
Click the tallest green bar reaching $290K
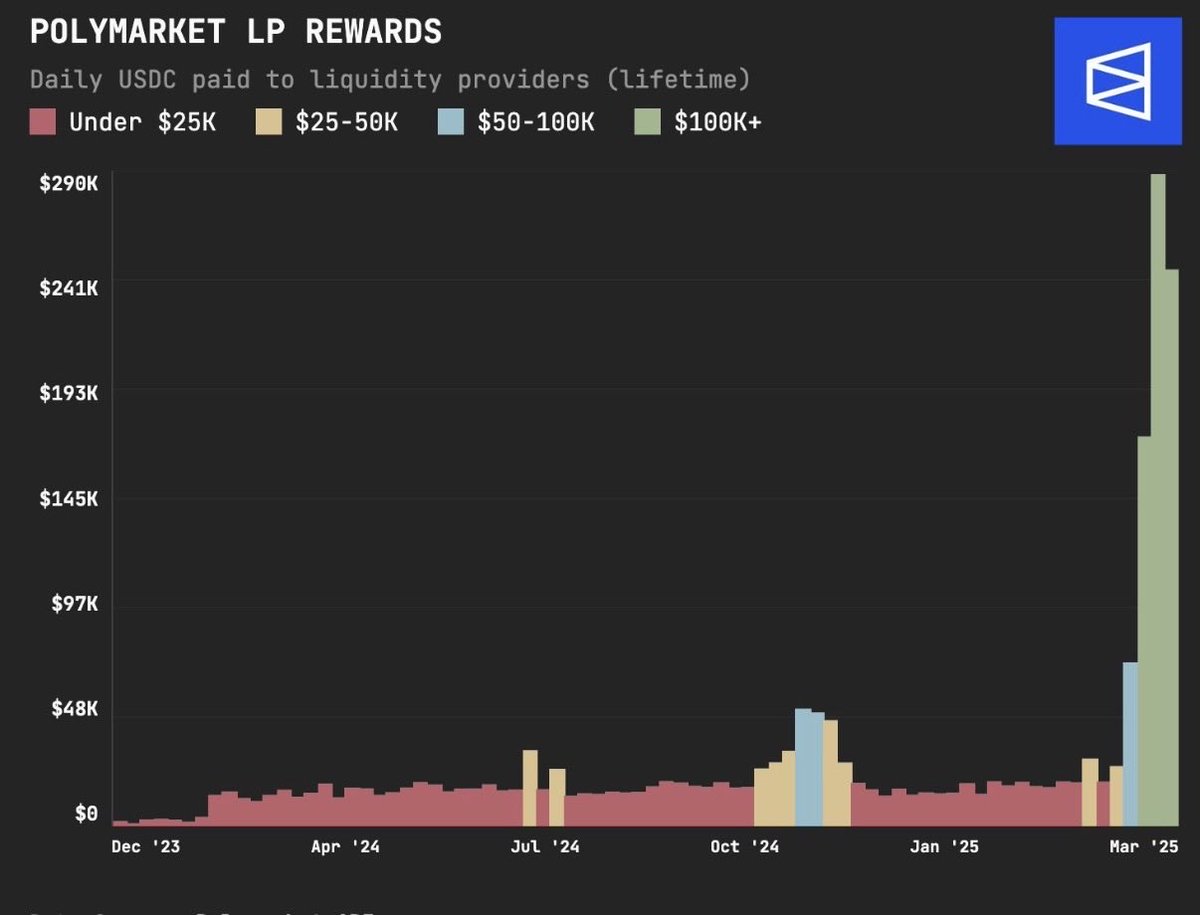(x=1158, y=500)
